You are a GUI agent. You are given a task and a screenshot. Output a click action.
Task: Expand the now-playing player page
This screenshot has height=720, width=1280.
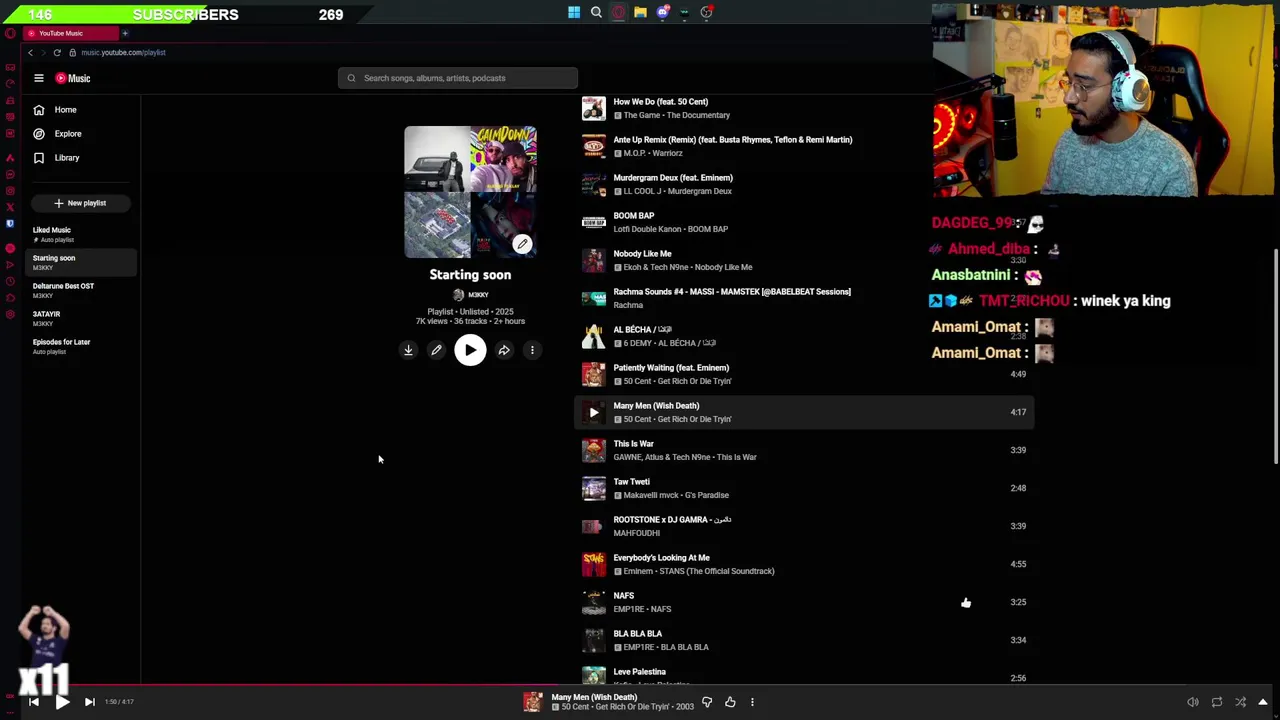1263,702
